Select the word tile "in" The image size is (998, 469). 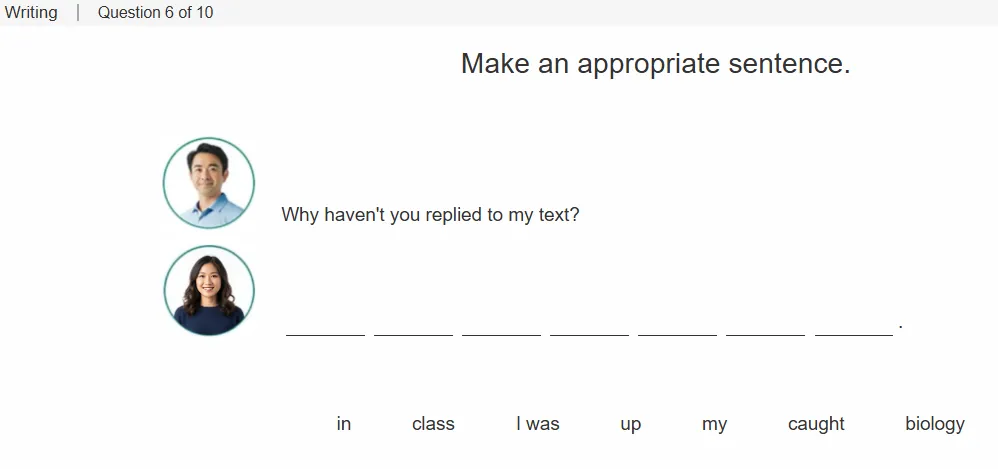pos(344,424)
